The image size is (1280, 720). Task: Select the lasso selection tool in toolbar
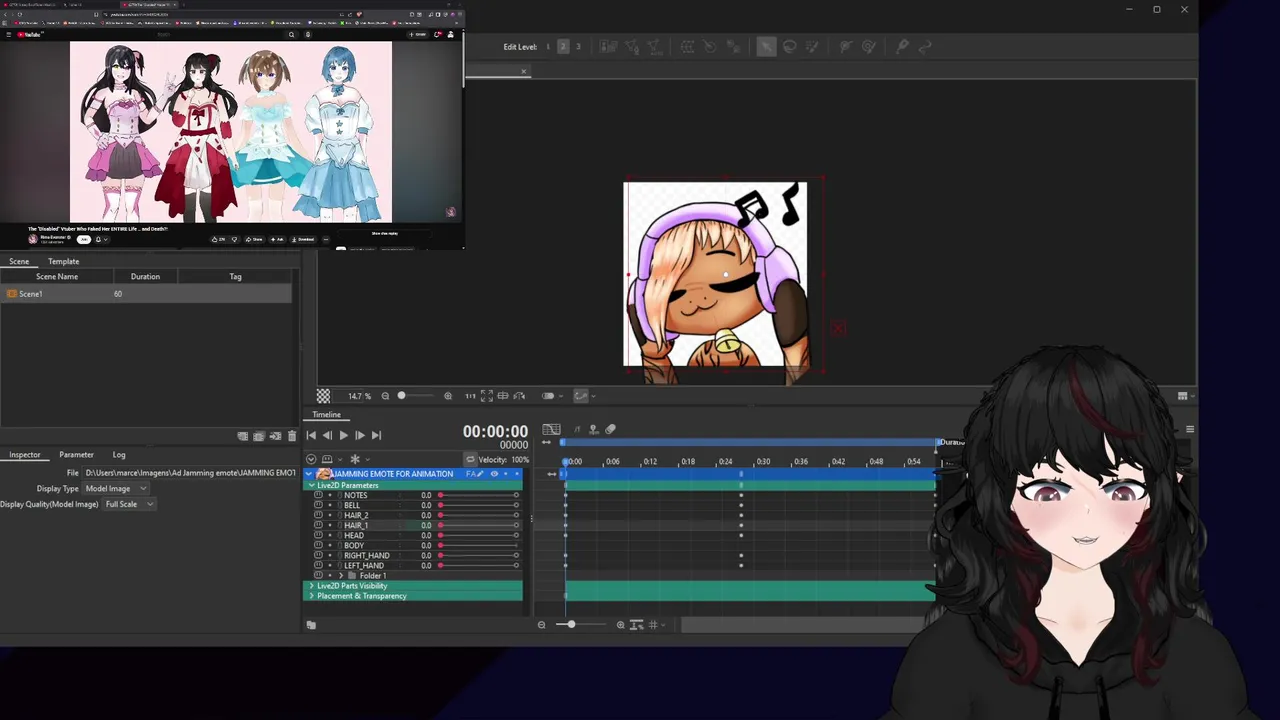(789, 46)
